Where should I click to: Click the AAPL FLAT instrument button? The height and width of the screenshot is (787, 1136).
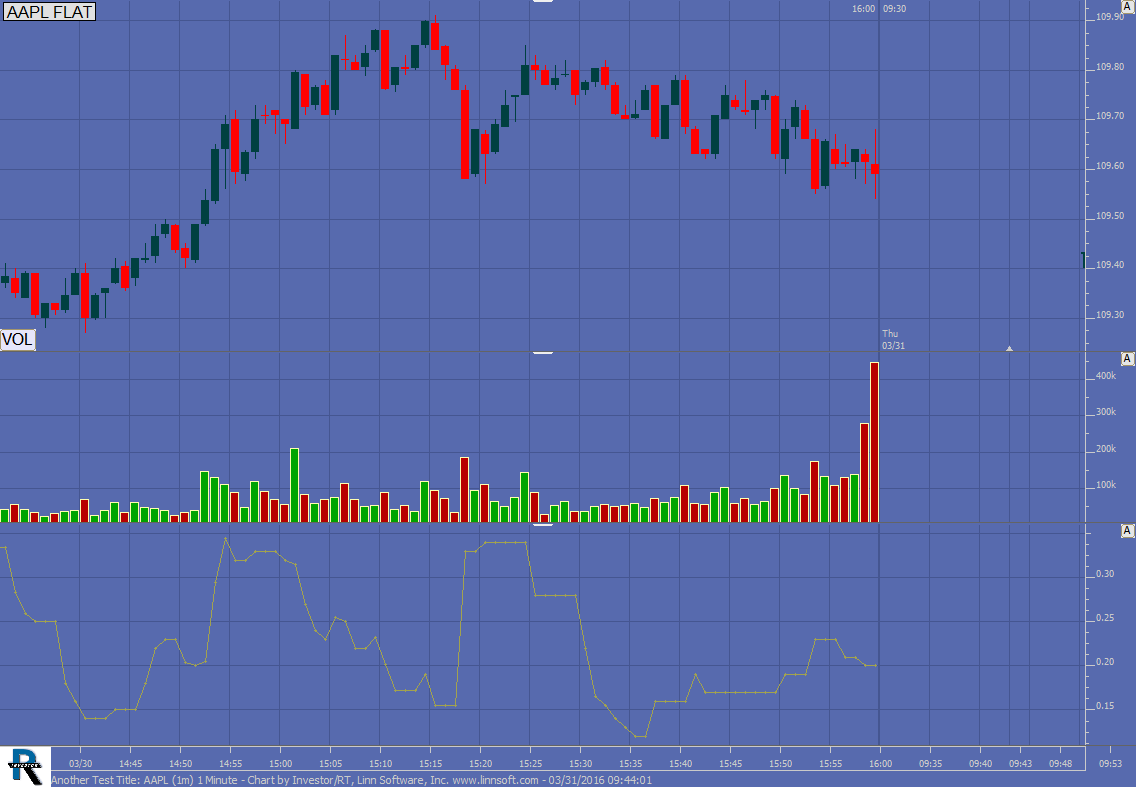click(49, 12)
